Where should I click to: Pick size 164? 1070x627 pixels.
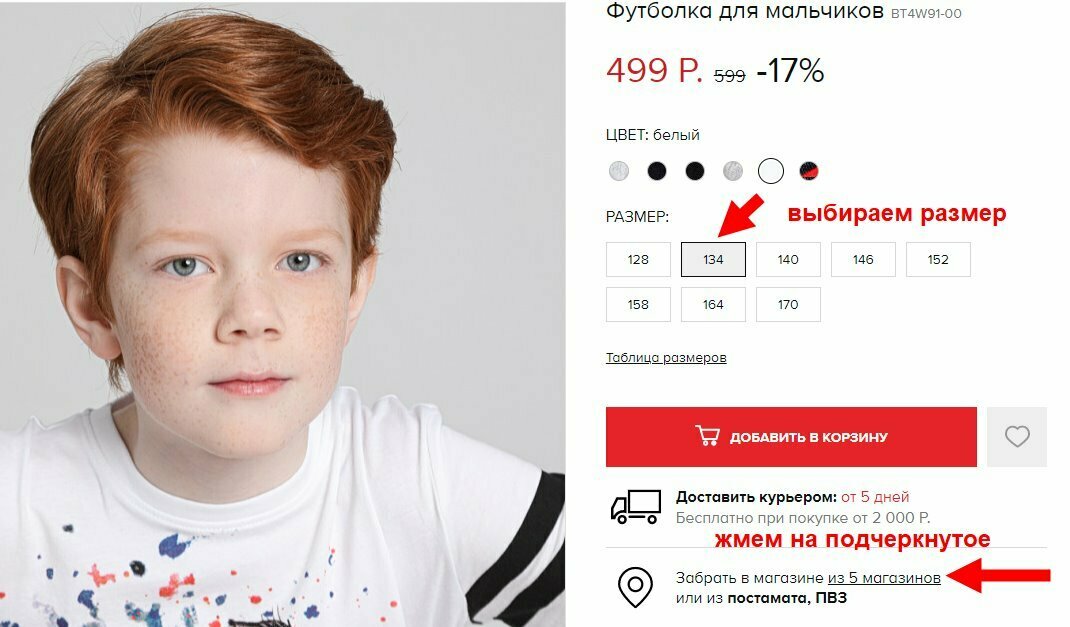point(713,304)
